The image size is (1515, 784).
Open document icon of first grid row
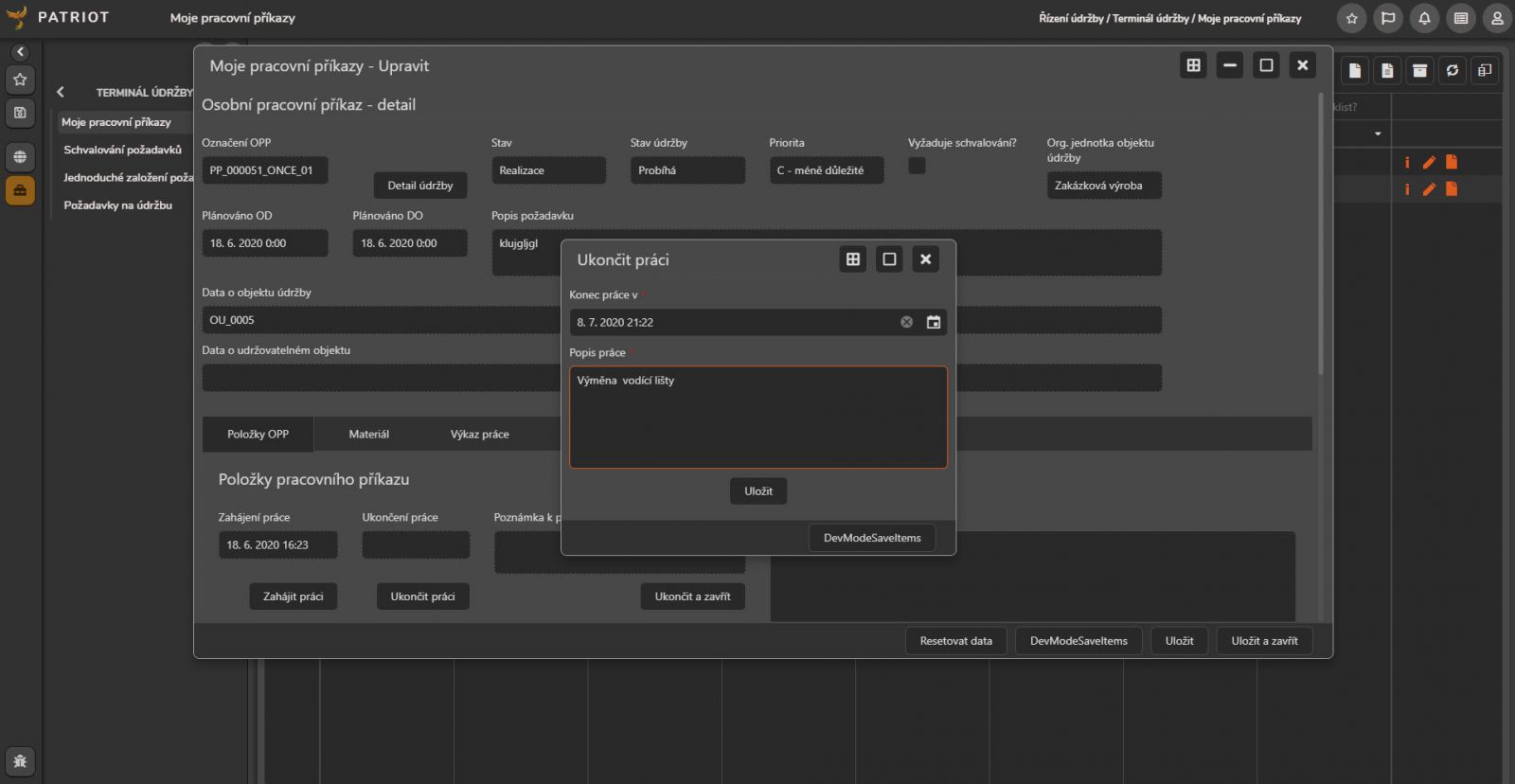(x=1452, y=162)
